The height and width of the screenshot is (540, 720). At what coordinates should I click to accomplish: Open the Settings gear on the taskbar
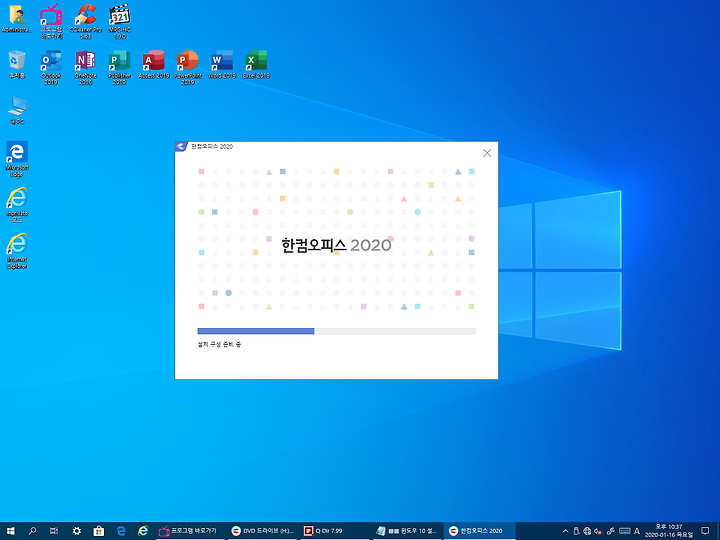click(77, 531)
